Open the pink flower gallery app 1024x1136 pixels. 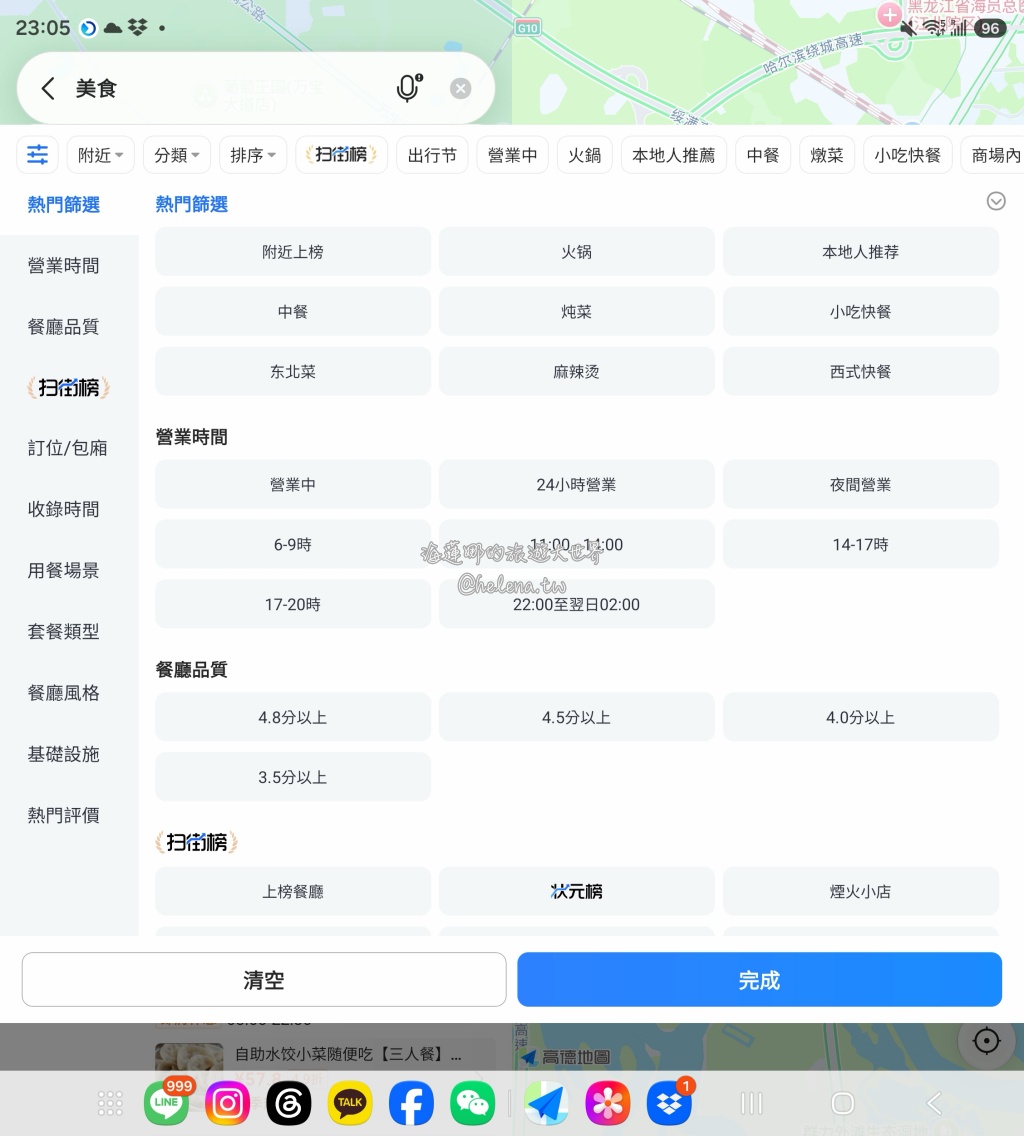click(x=607, y=1103)
